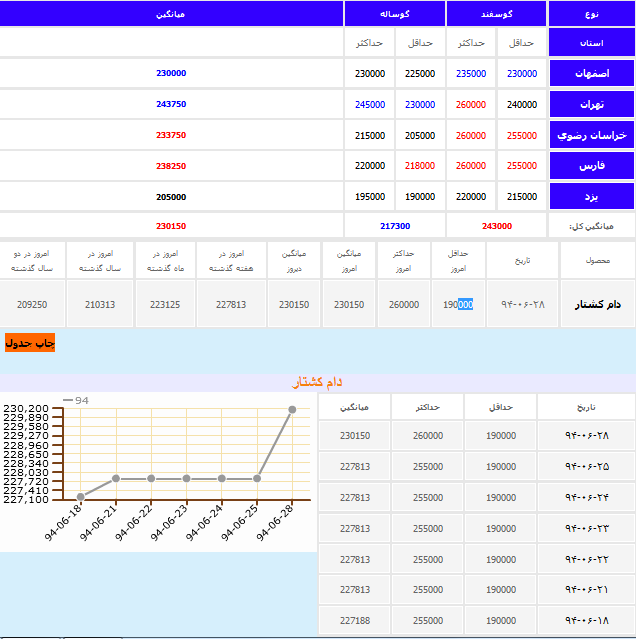Select 235000 in the اصفهان row

pos(471,73)
